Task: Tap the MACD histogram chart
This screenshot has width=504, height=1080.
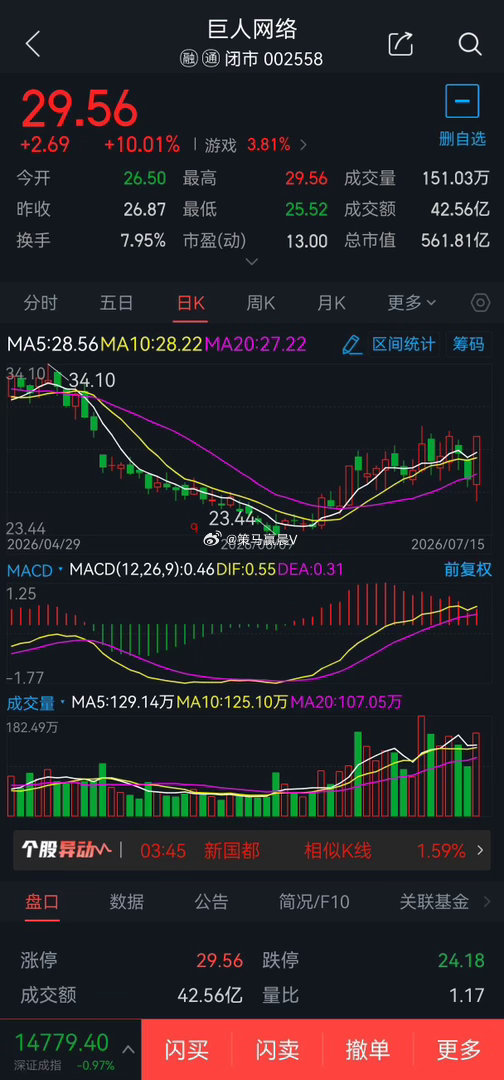Action: 249,635
